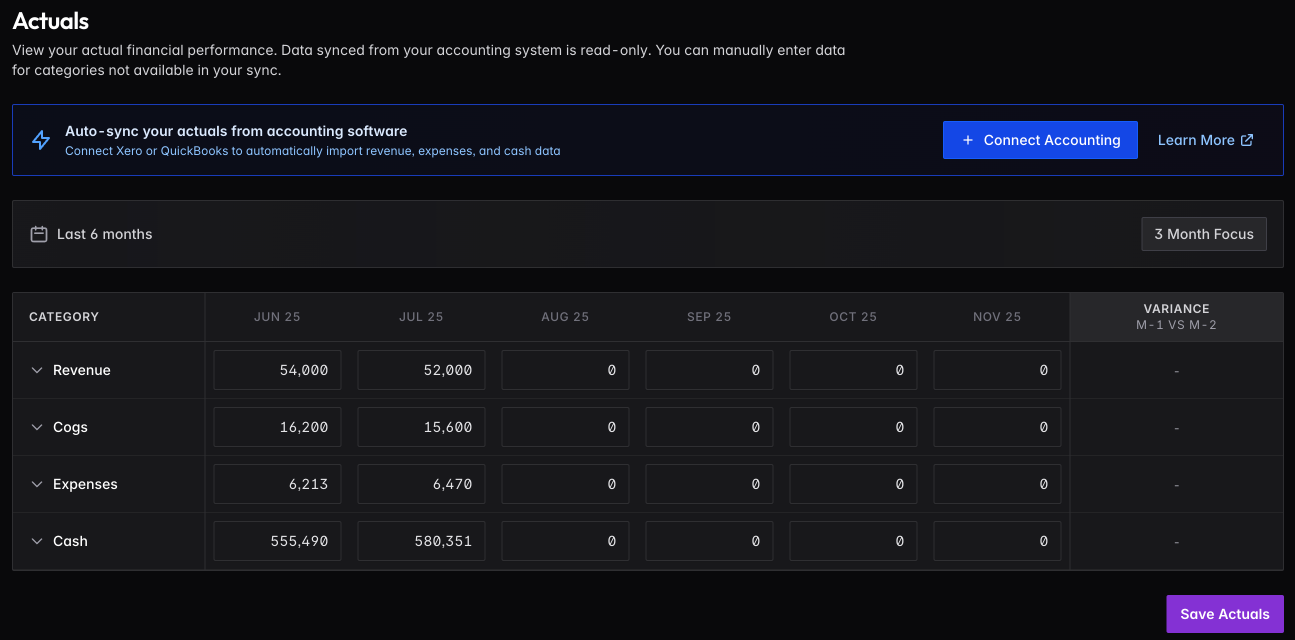Open the Last 6 months date range
The image size is (1295, 640).
(x=104, y=234)
